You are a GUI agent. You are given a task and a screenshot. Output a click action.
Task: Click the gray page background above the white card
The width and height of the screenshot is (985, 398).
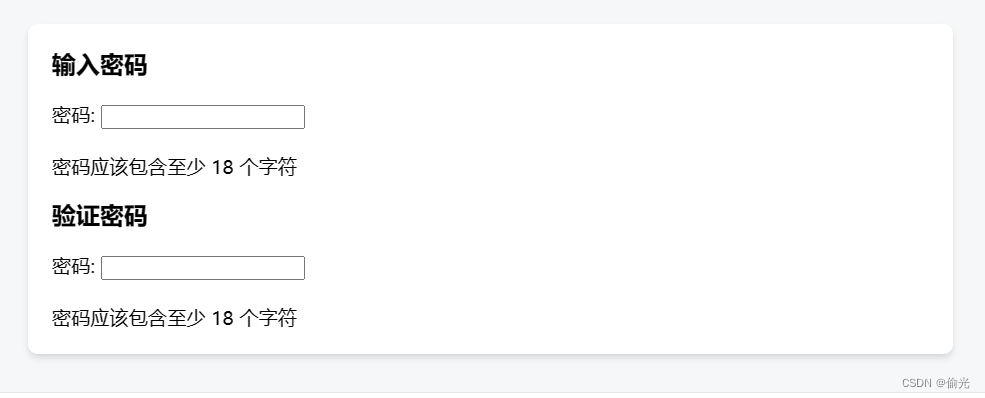tap(490, 11)
